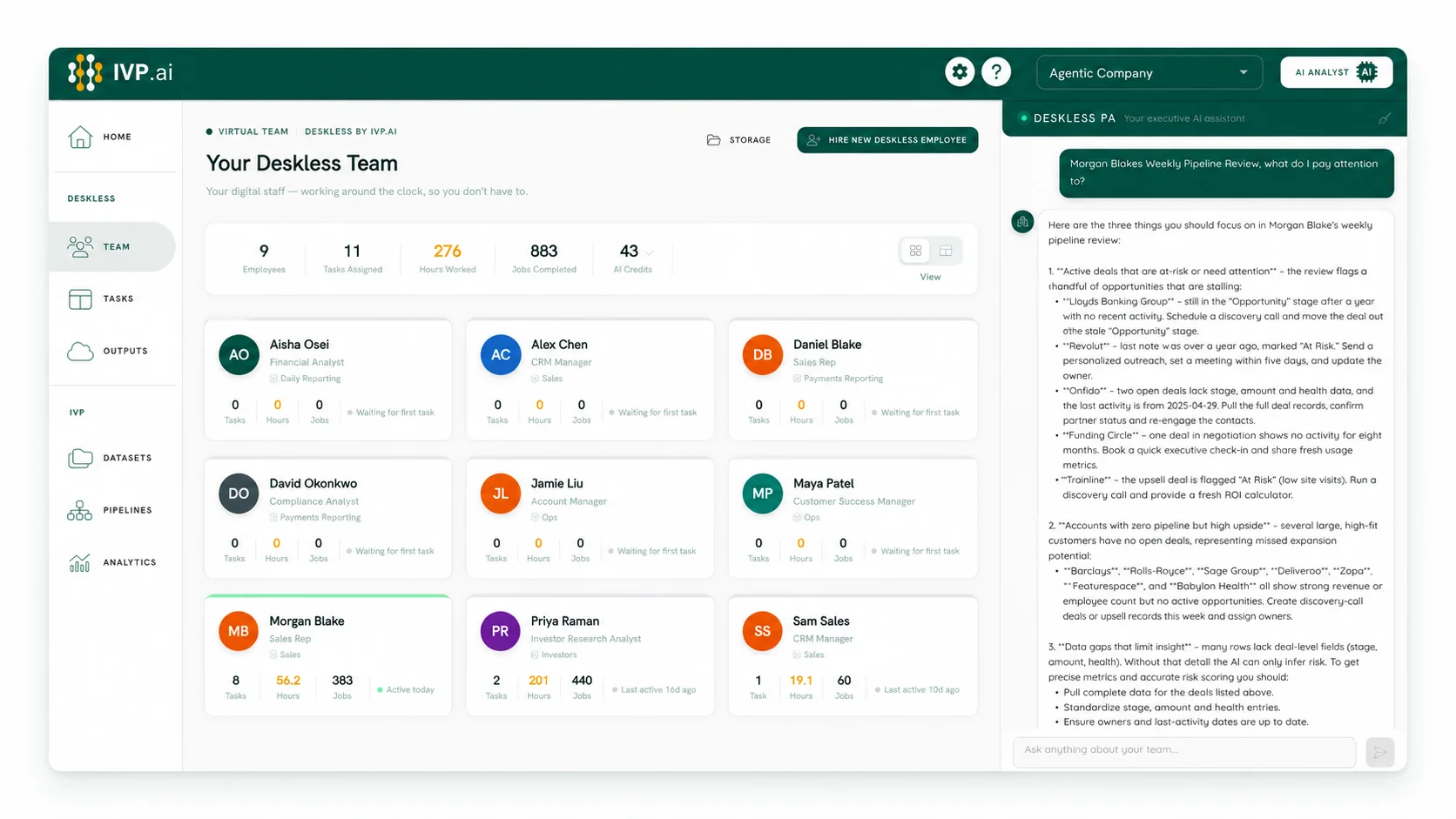Click the IVP.ai logo
1456x819 pixels.
coord(120,72)
